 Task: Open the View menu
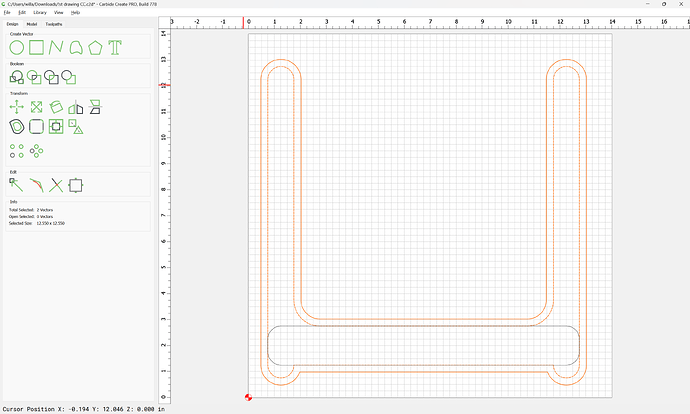(59, 13)
